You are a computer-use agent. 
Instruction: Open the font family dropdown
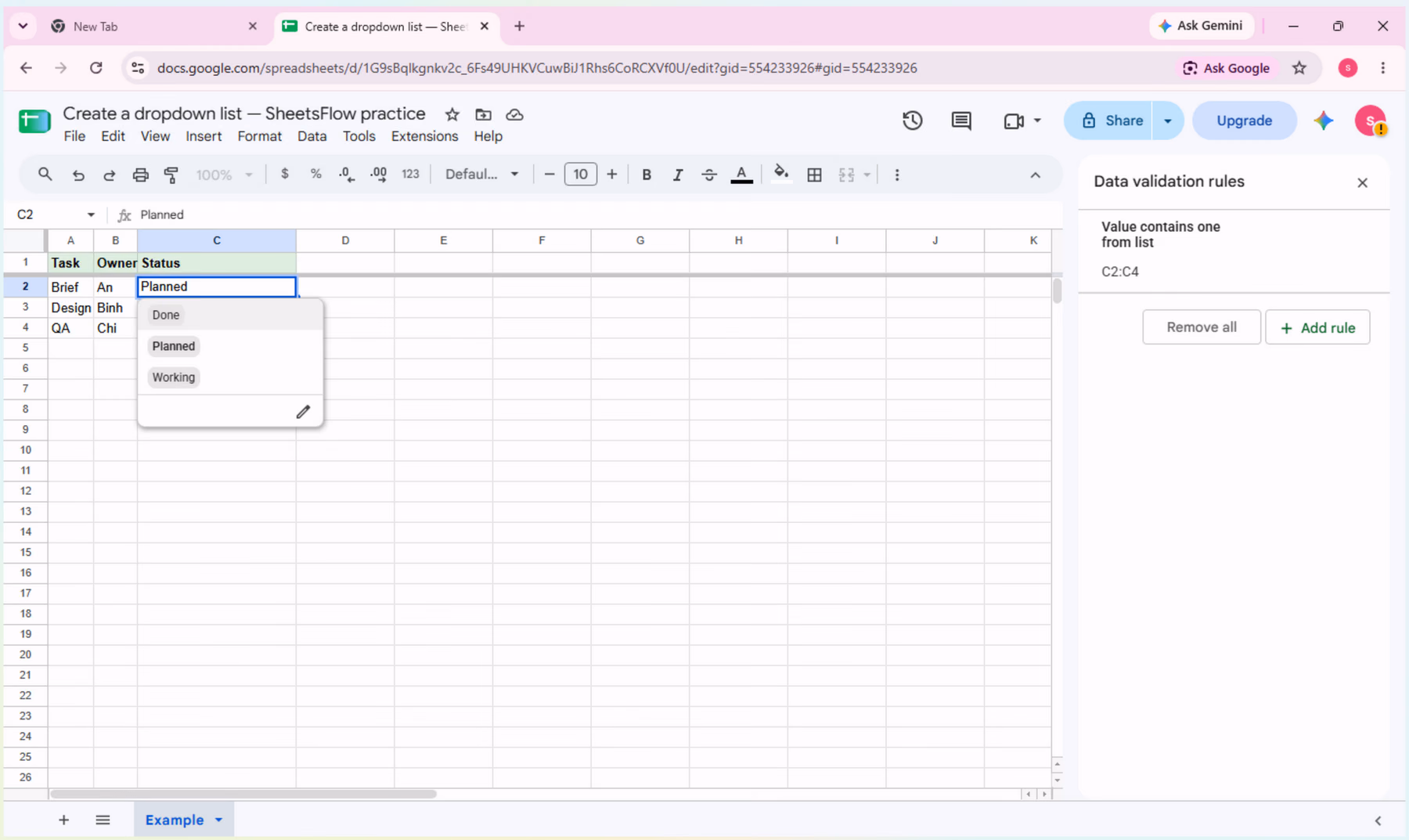pos(482,175)
